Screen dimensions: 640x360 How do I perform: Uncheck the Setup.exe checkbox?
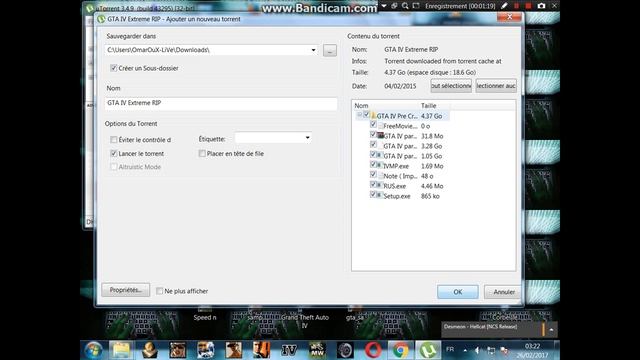point(373,195)
